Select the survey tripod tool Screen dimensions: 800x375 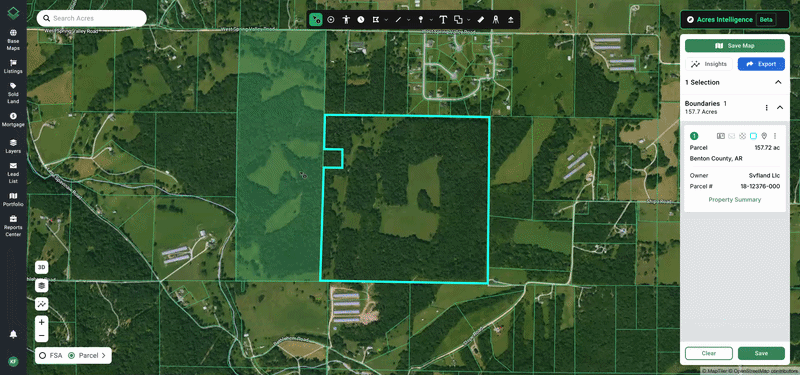(x=495, y=19)
